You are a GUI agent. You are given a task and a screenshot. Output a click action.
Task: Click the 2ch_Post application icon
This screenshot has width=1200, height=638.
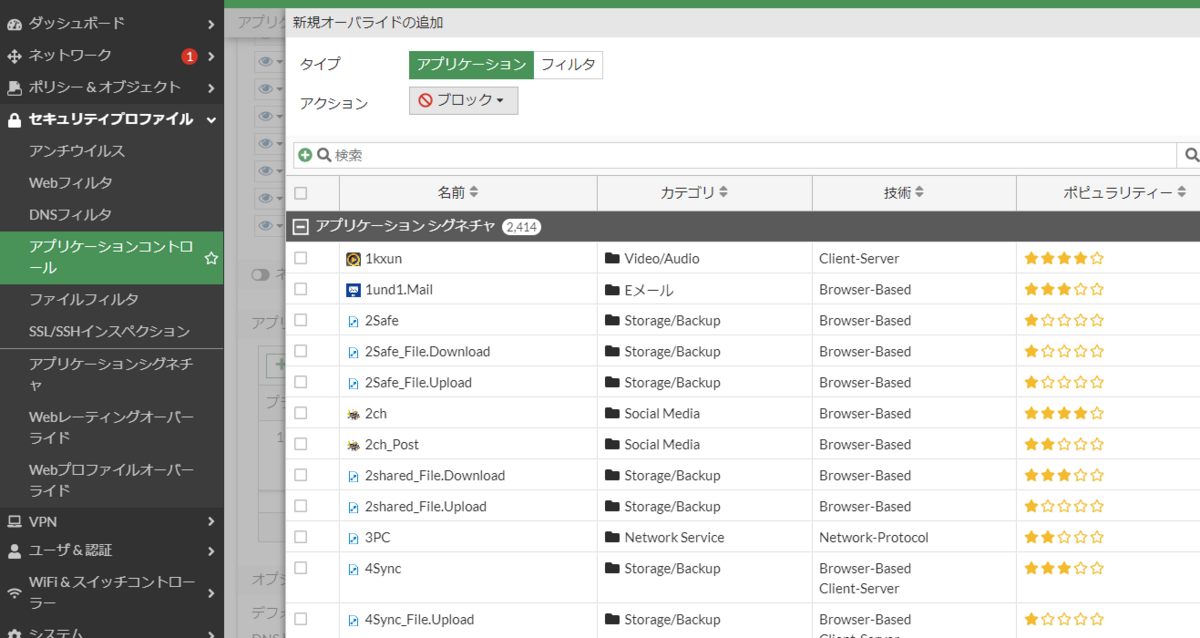pos(353,445)
